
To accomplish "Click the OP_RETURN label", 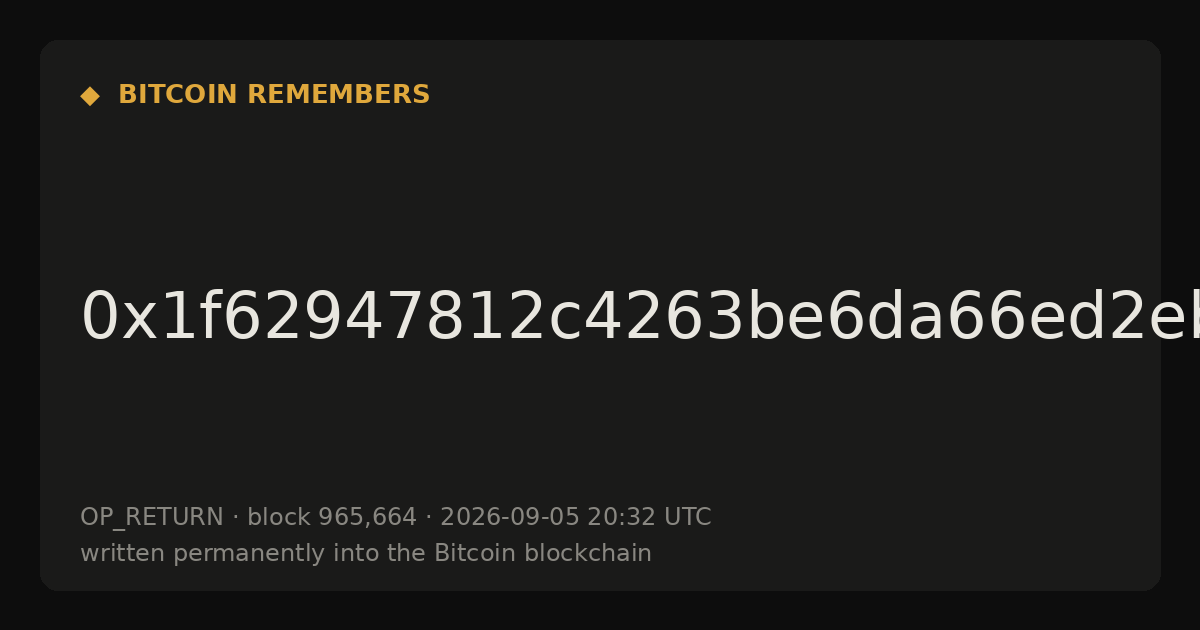I will tap(152, 518).
